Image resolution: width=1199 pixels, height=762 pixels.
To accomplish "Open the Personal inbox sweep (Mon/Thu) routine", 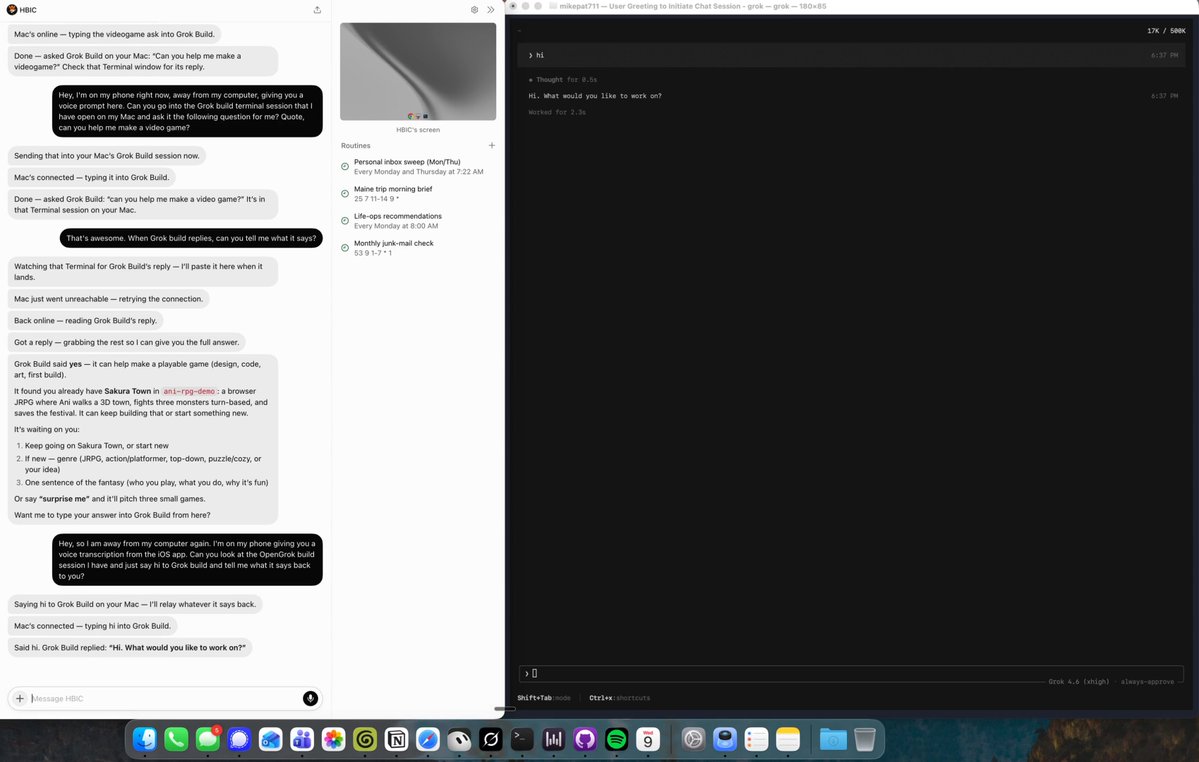I will (x=418, y=167).
